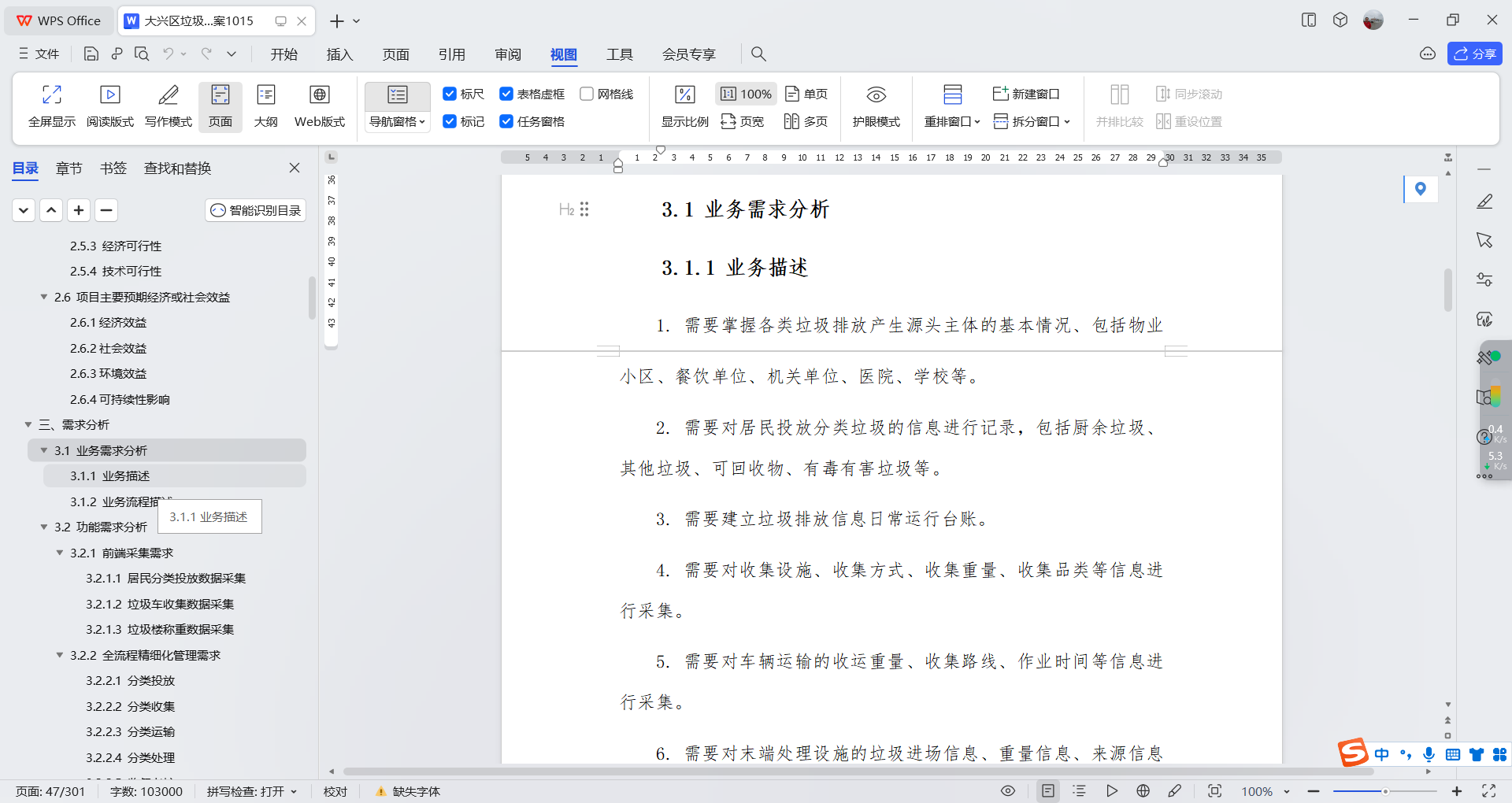Save the document using toolbar icon

pos(91,54)
